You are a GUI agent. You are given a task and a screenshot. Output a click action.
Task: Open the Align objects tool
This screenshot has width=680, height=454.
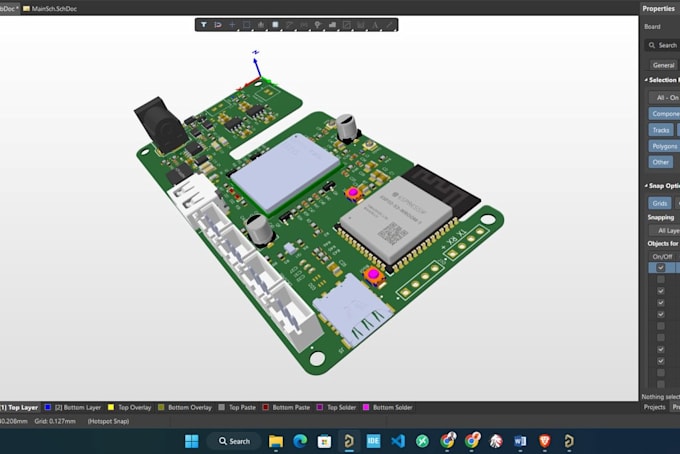pos(261,25)
